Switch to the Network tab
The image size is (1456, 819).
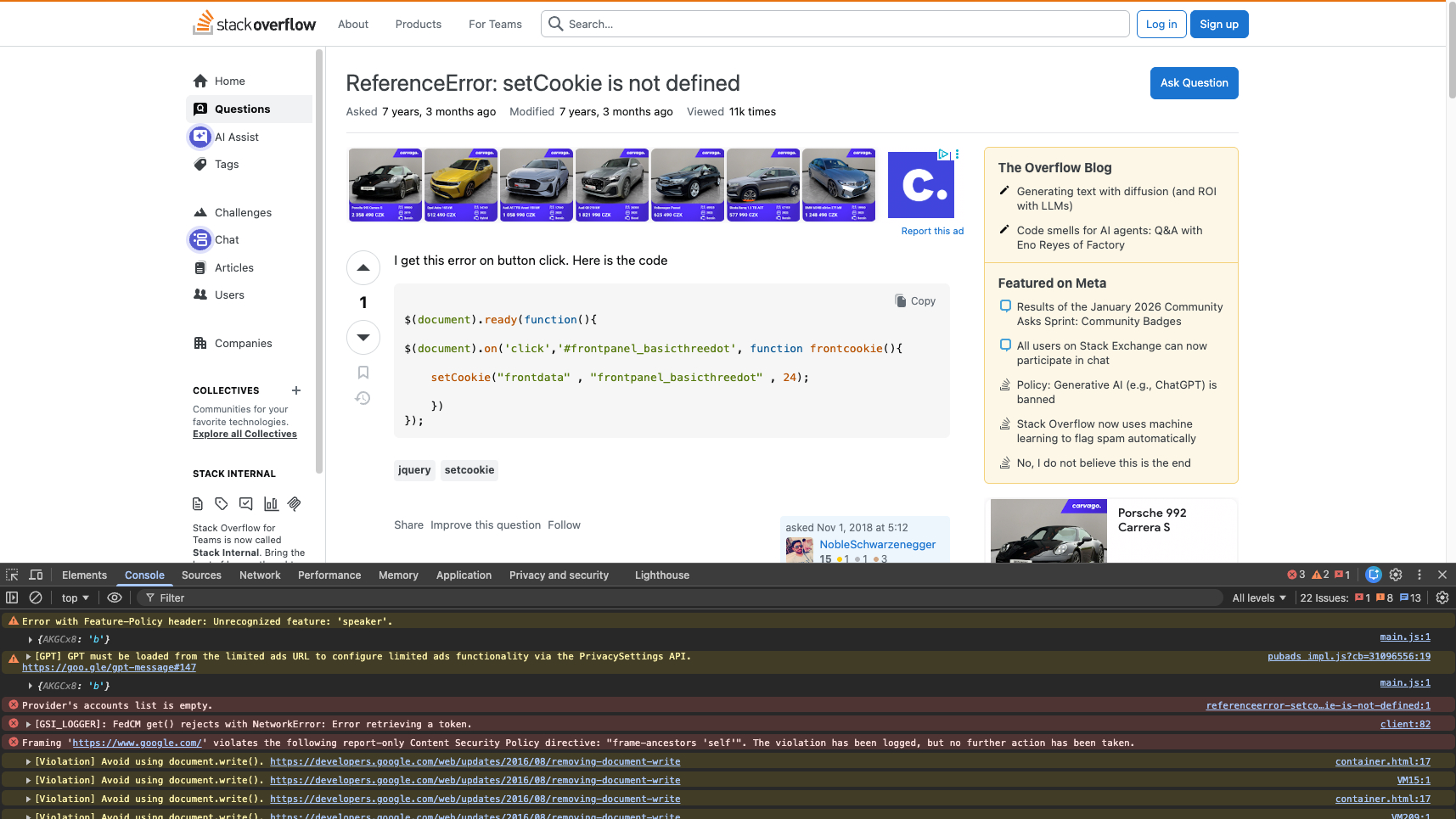(260, 575)
